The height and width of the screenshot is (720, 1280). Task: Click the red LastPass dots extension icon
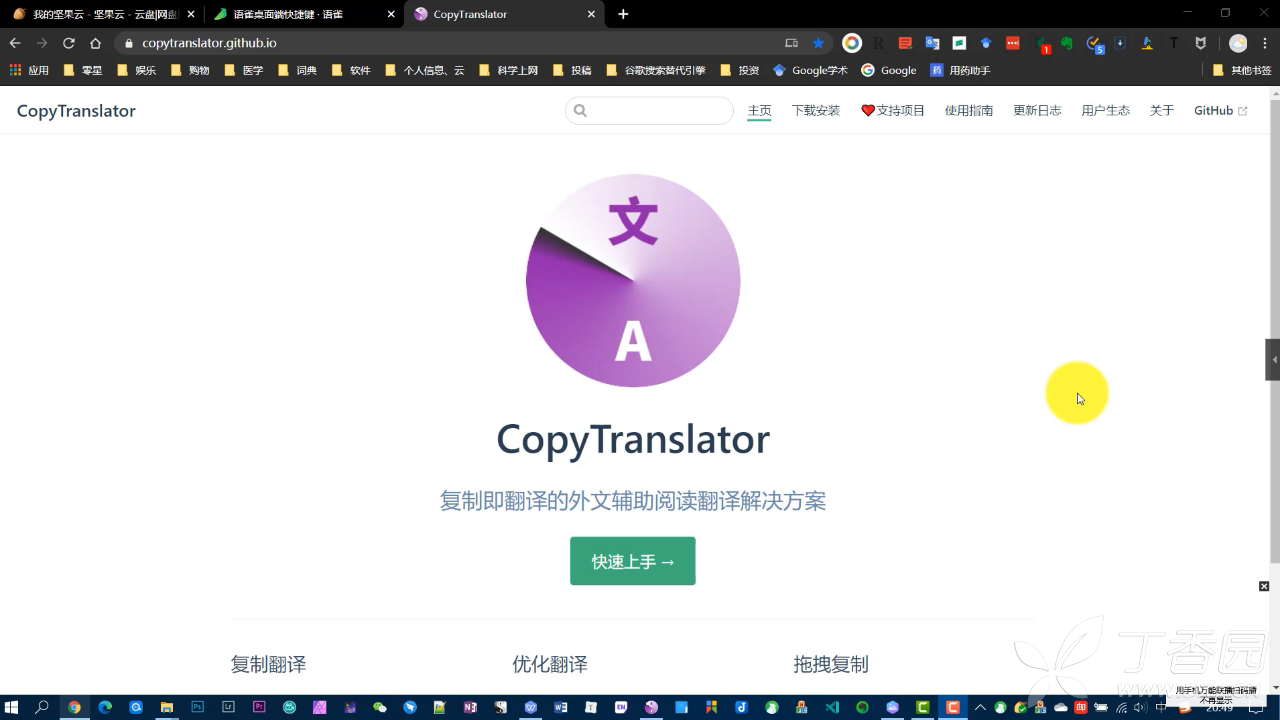coord(1013,43)
